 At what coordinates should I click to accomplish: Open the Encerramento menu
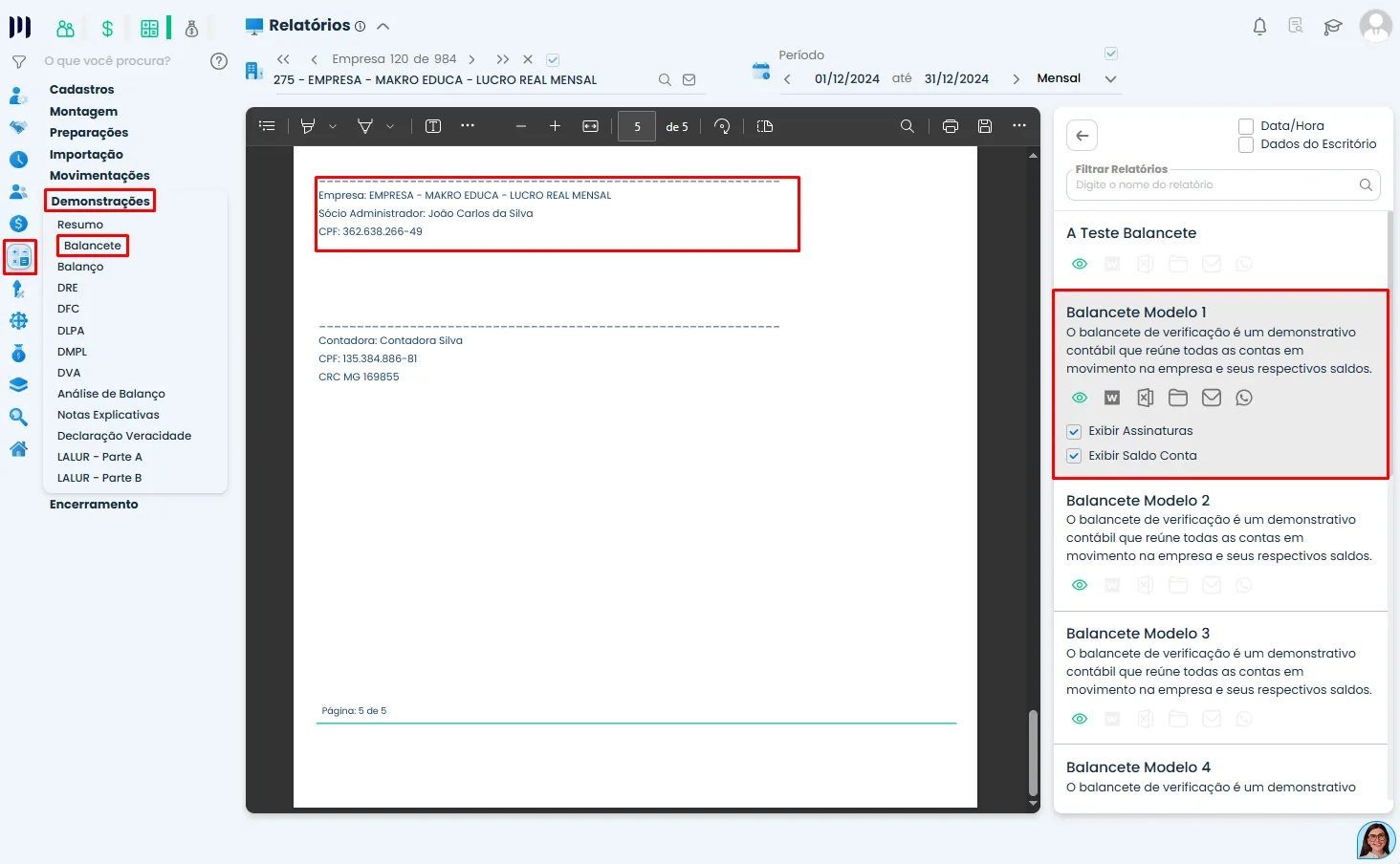click(94, 505)
